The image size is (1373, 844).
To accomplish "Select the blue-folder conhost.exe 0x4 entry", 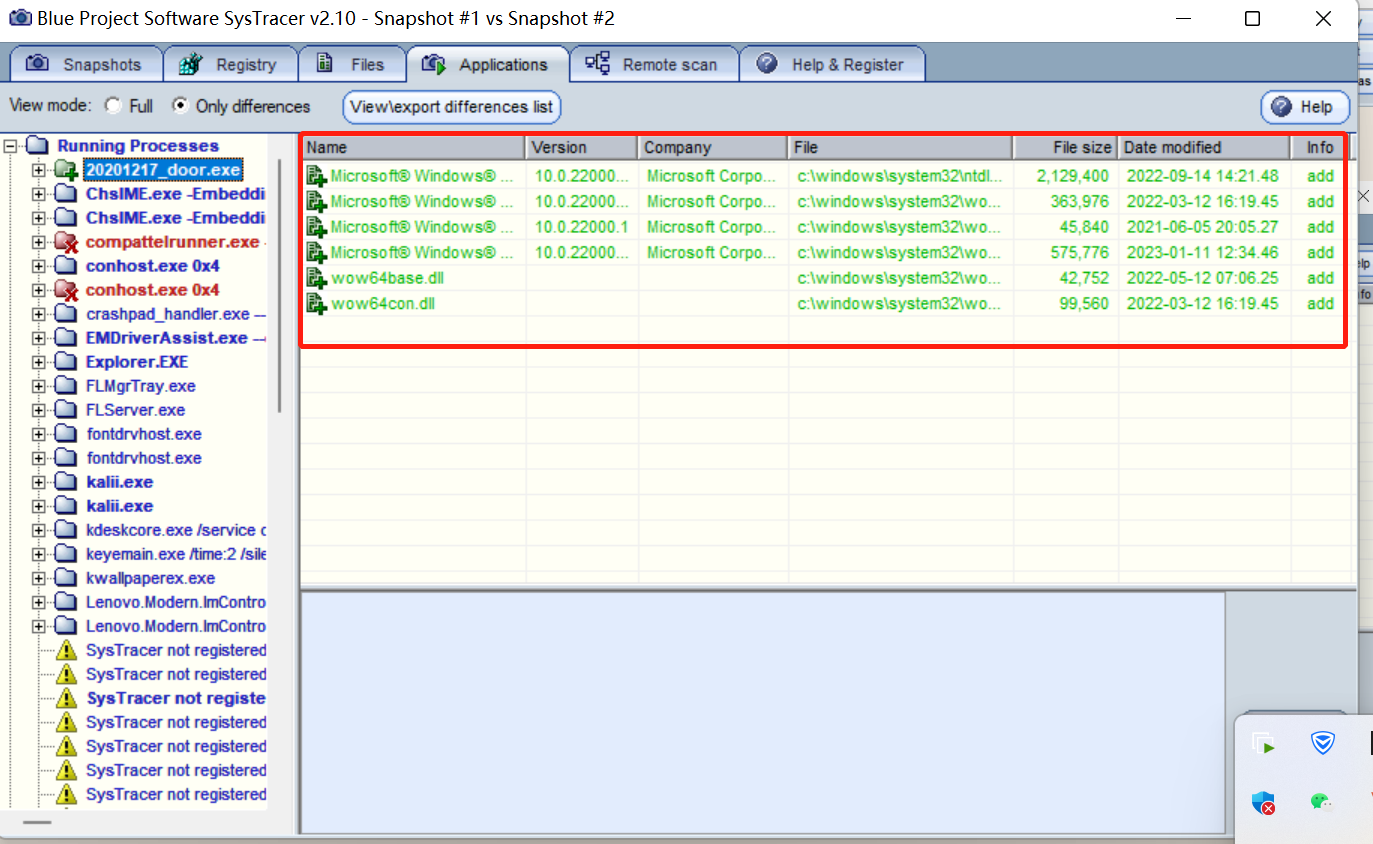I will [153, 266].
